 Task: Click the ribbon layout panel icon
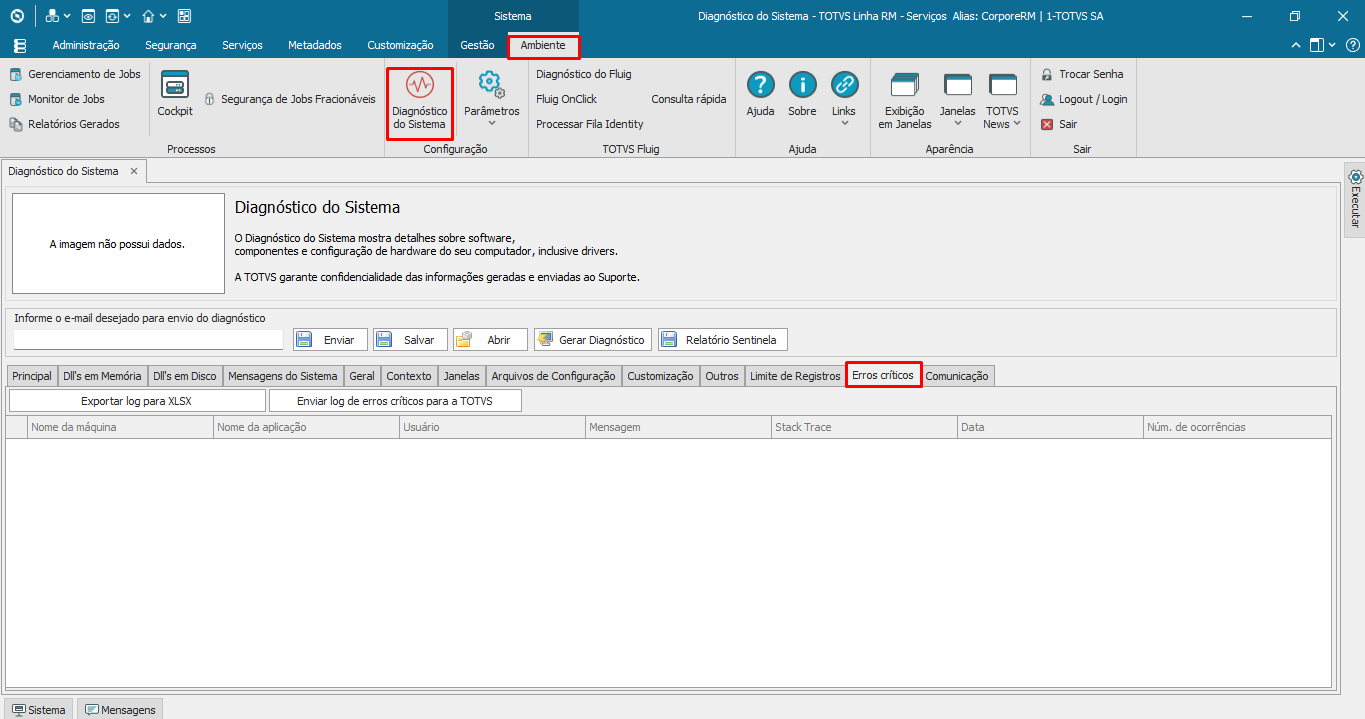pyautogui.click(x=1317, y=45)
